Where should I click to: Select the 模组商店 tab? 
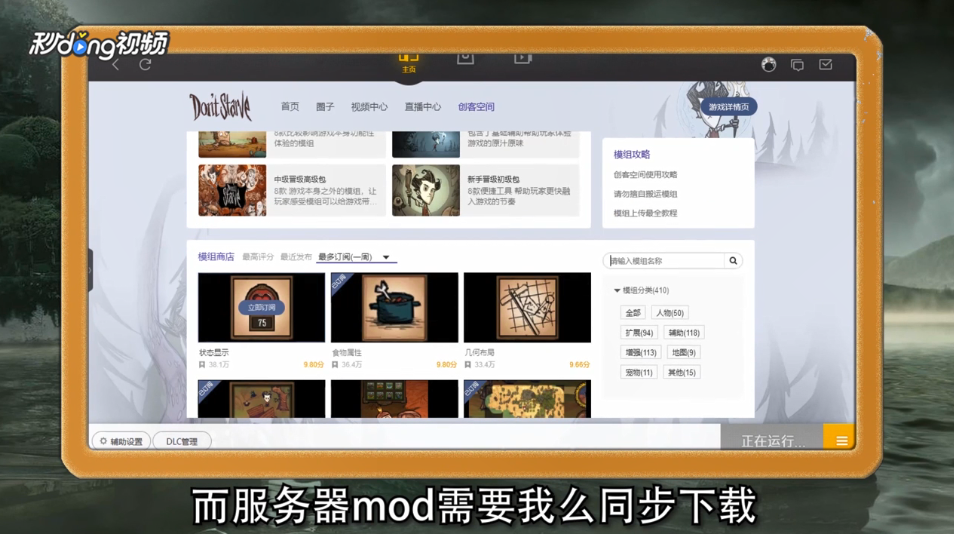tap(216, 257)
